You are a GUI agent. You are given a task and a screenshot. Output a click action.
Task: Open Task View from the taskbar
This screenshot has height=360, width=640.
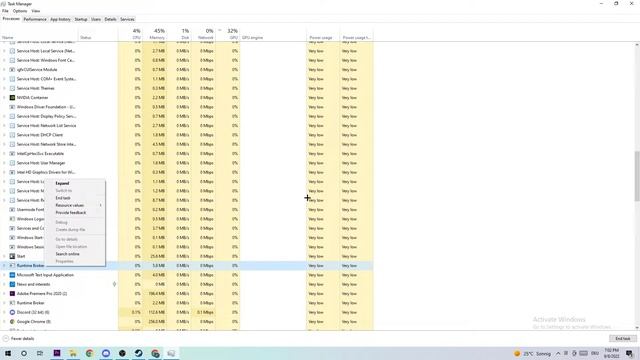(x=40, y=353)
